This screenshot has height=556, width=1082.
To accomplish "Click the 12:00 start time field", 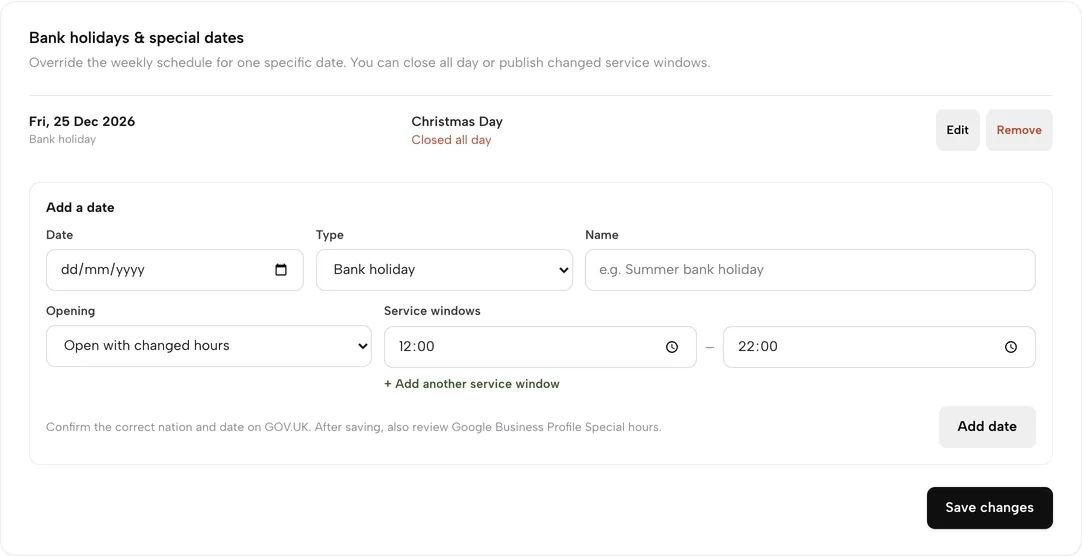I will 540,347.
